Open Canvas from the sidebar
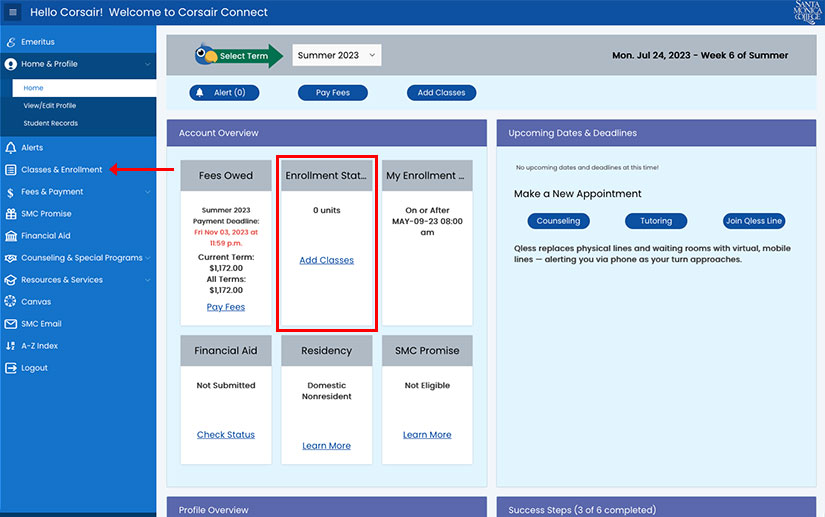 tap(36, 302)
